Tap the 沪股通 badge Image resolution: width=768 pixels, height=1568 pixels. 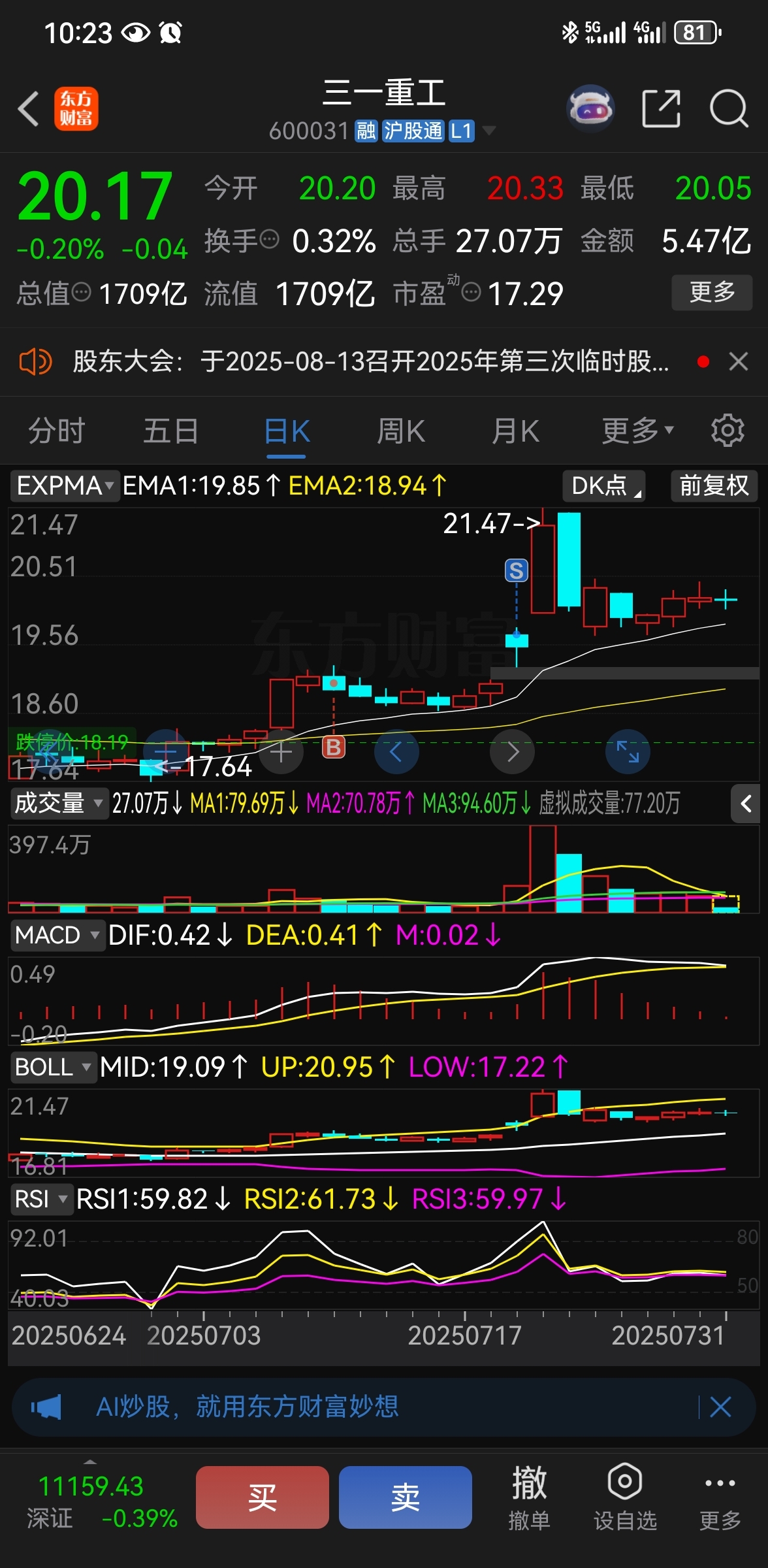[413, 131]
